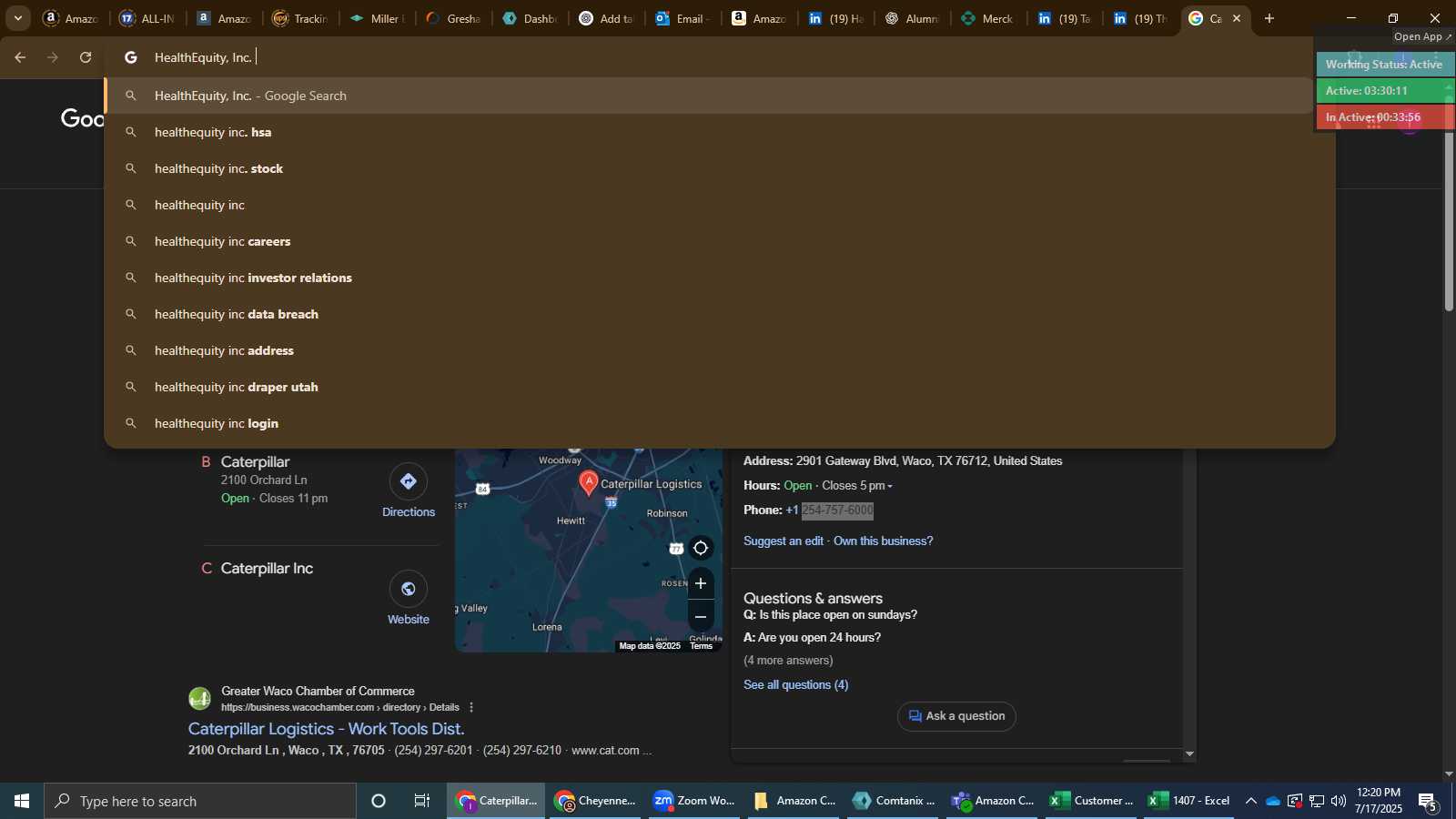
Task: Open 'See all questions (4)' link
Action: [x=795, y=685]
